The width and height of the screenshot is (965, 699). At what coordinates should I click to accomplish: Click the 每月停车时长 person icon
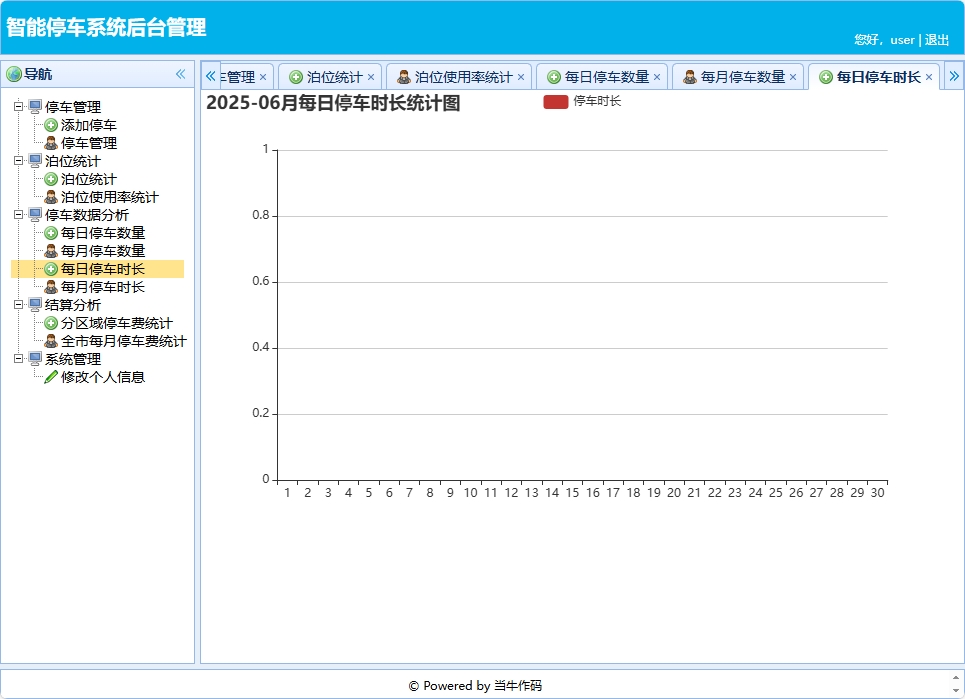(x=51, y=287)
